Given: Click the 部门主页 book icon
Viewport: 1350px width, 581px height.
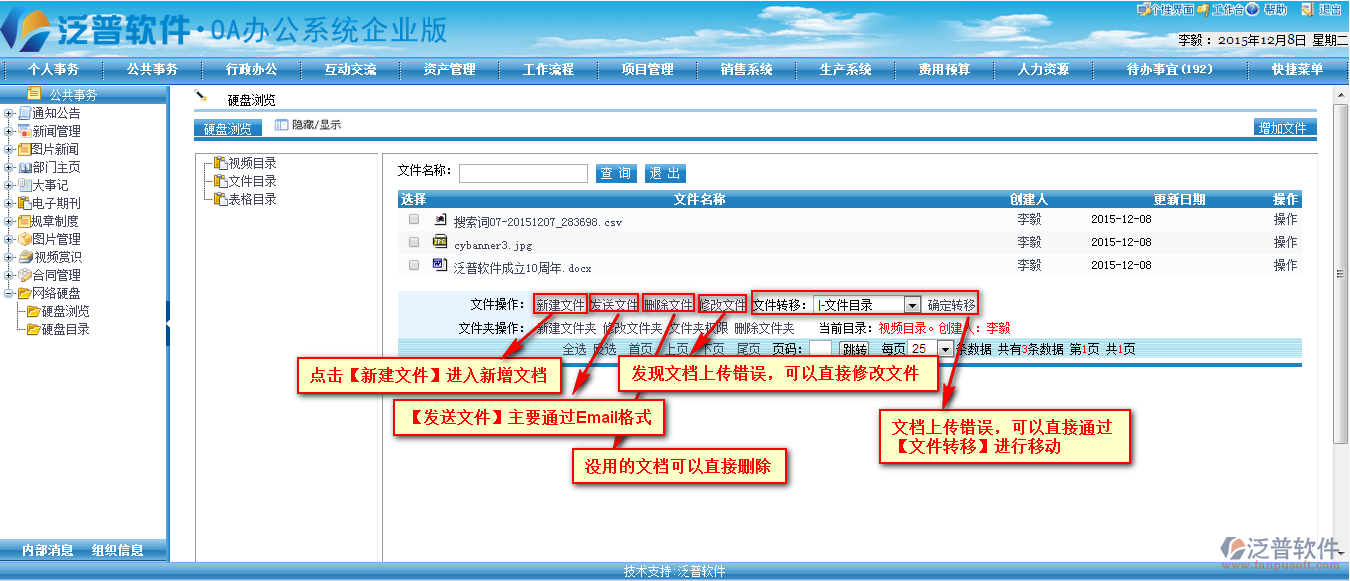Looking at the screenshot, I should [x=24, y=167].
